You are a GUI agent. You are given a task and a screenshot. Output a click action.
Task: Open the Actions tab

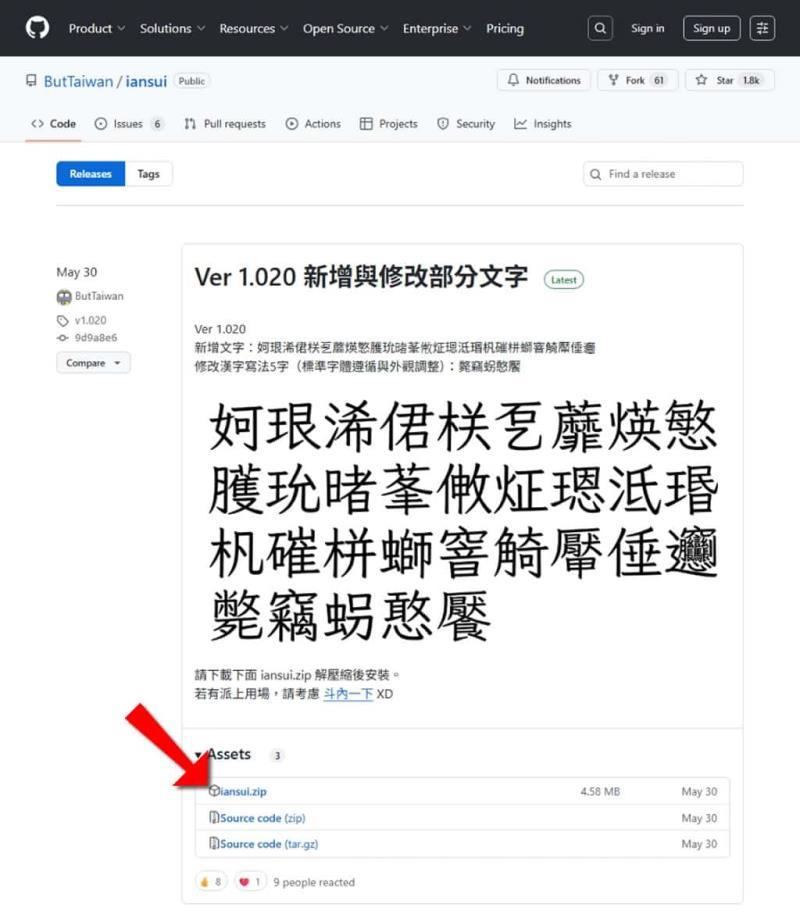[x=313, y=124]
